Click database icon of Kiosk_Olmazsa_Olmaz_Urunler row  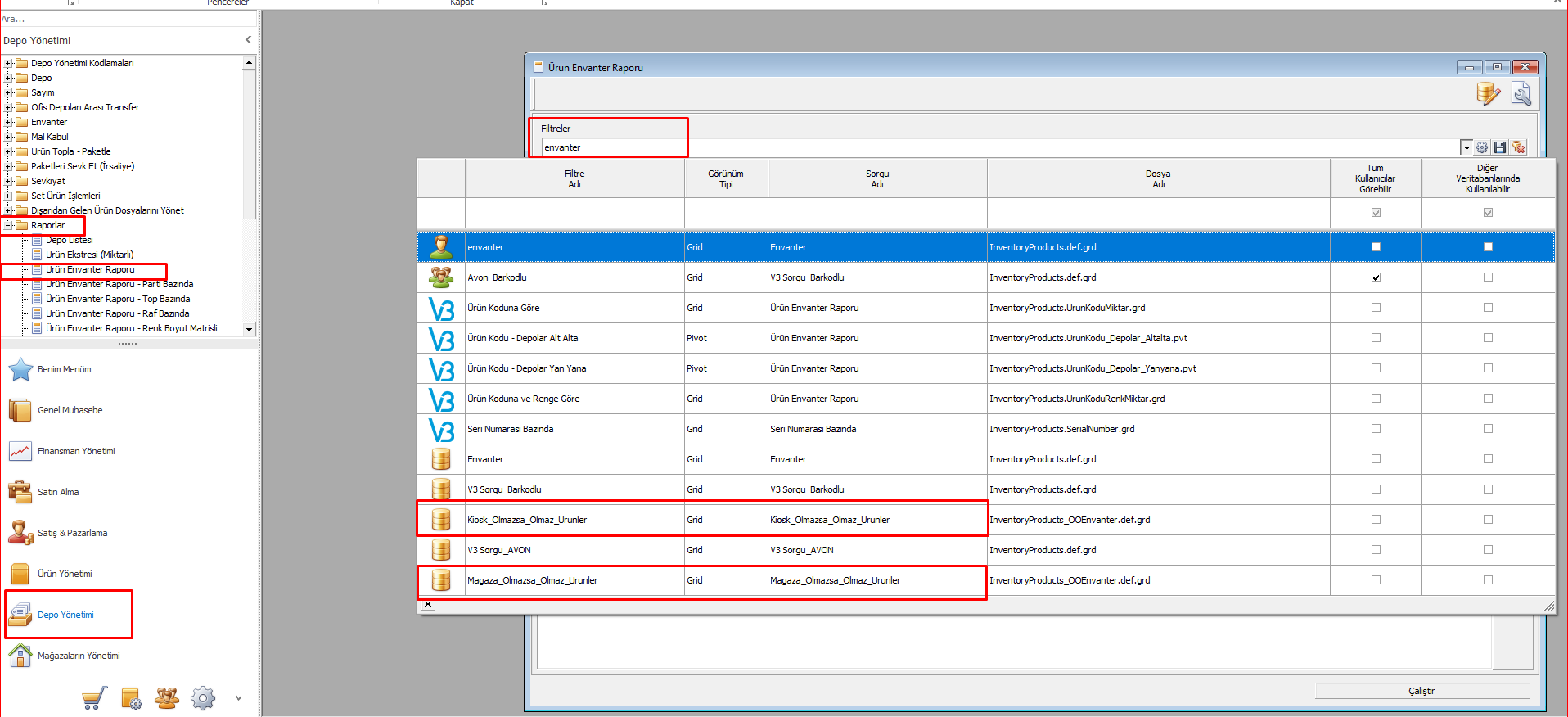click(441, 520)
